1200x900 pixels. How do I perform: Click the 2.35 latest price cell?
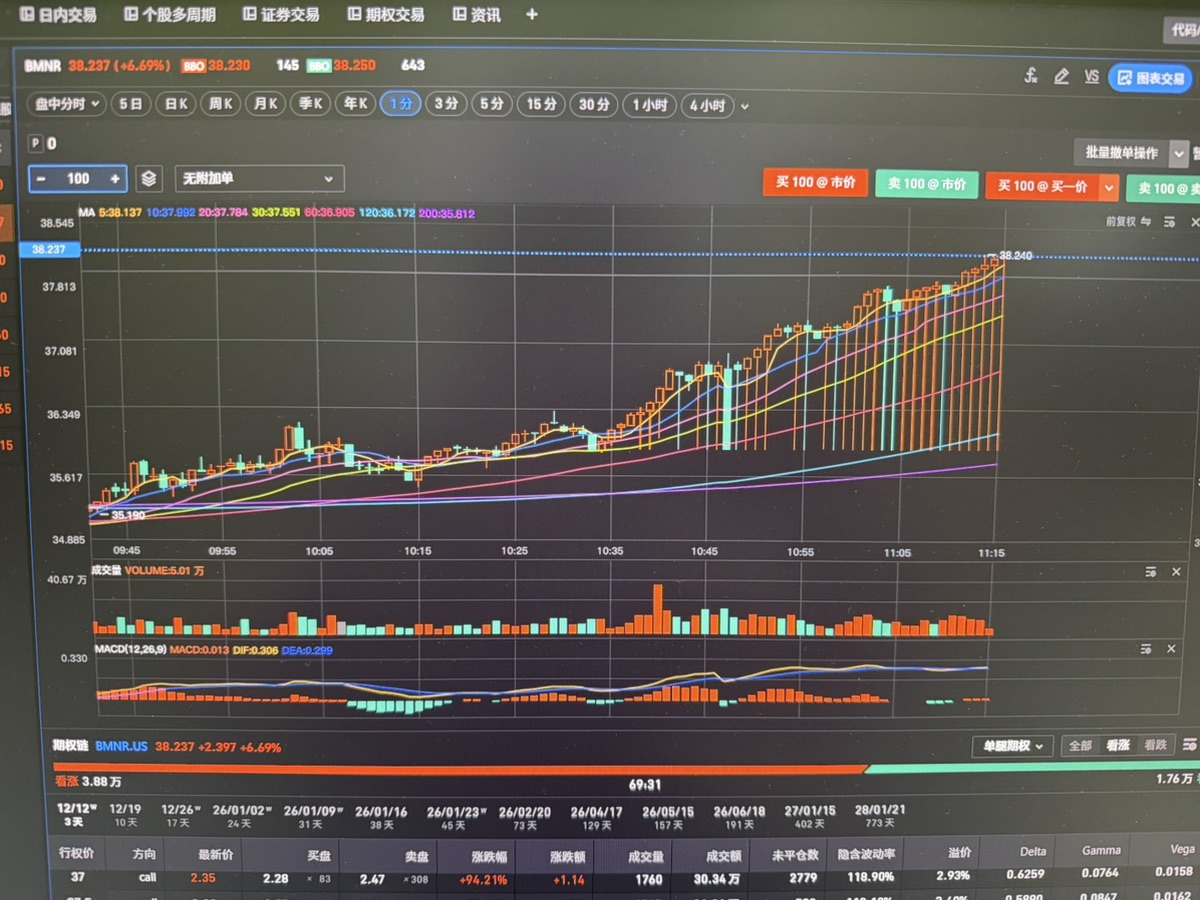(204, 879)
